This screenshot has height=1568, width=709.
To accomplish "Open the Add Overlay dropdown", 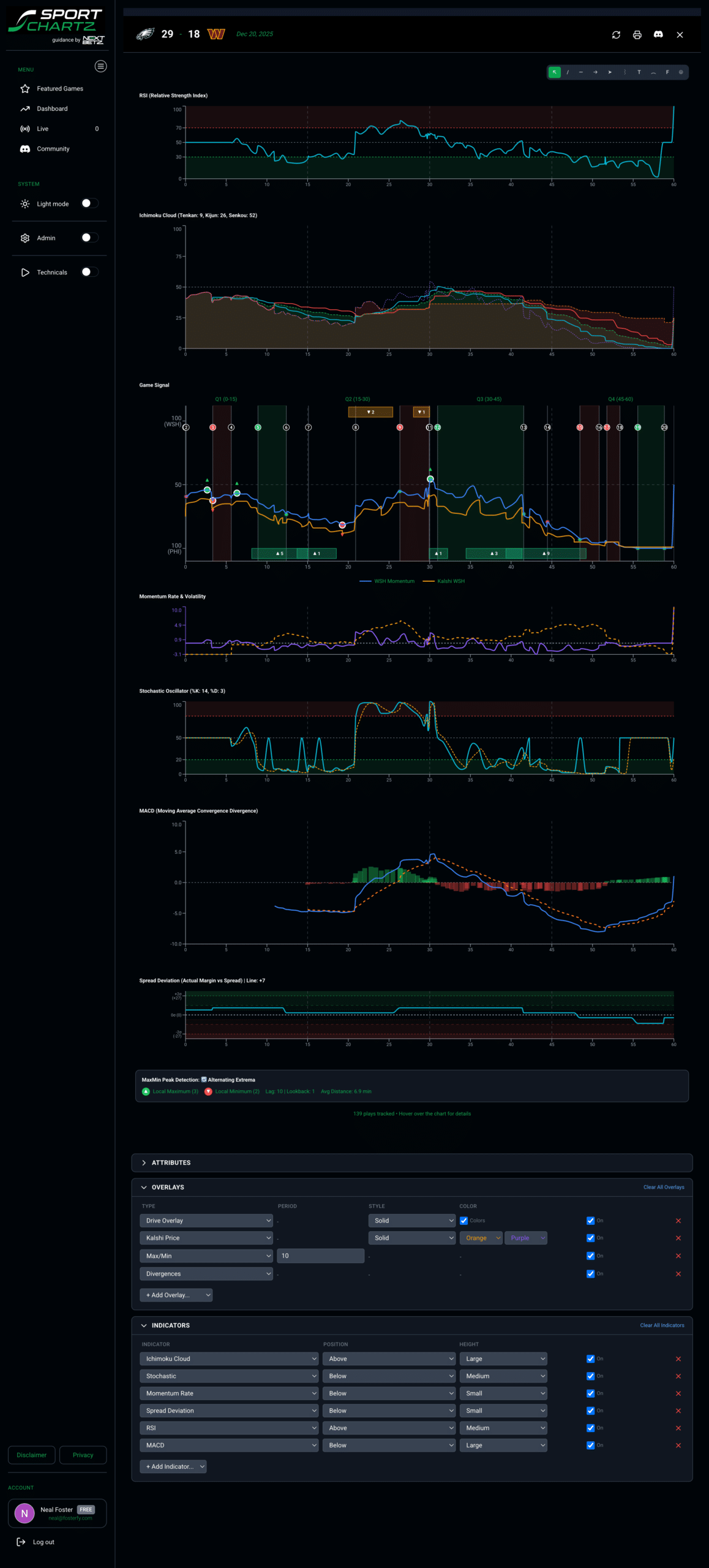I will tap(176, 1295).
